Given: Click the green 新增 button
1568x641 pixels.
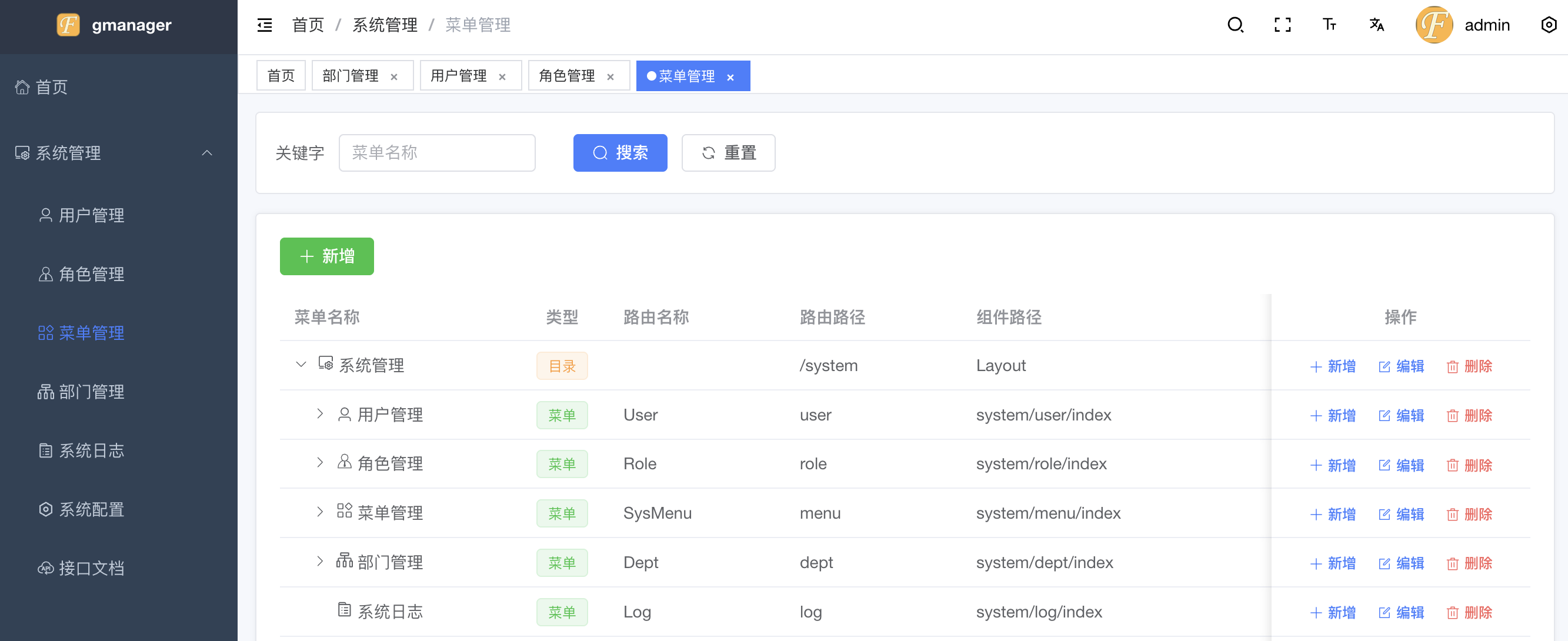Looking at the screenshot, I should coord(326,256).
